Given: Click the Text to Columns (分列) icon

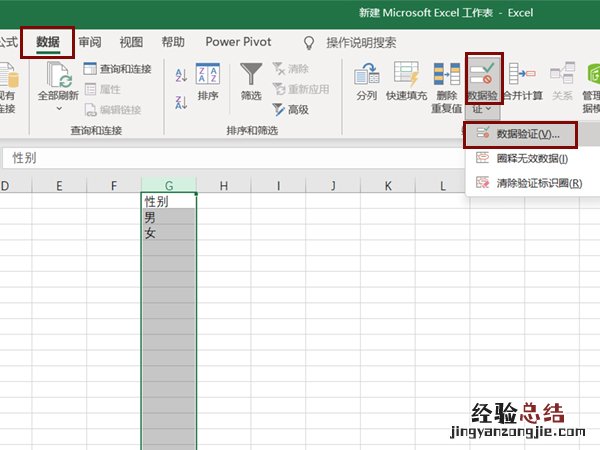Looking at the screenshot, I should pyautogui.click(x=367, y=75).
